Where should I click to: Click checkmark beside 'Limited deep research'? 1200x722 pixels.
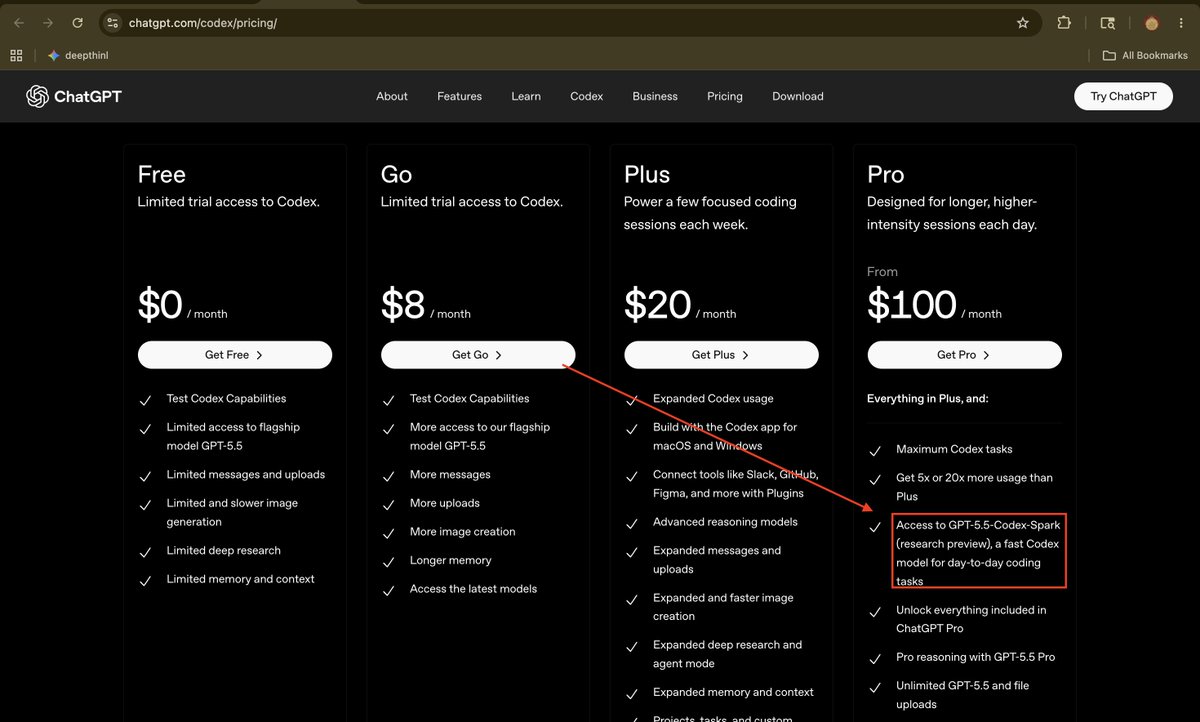pos(145,552)
